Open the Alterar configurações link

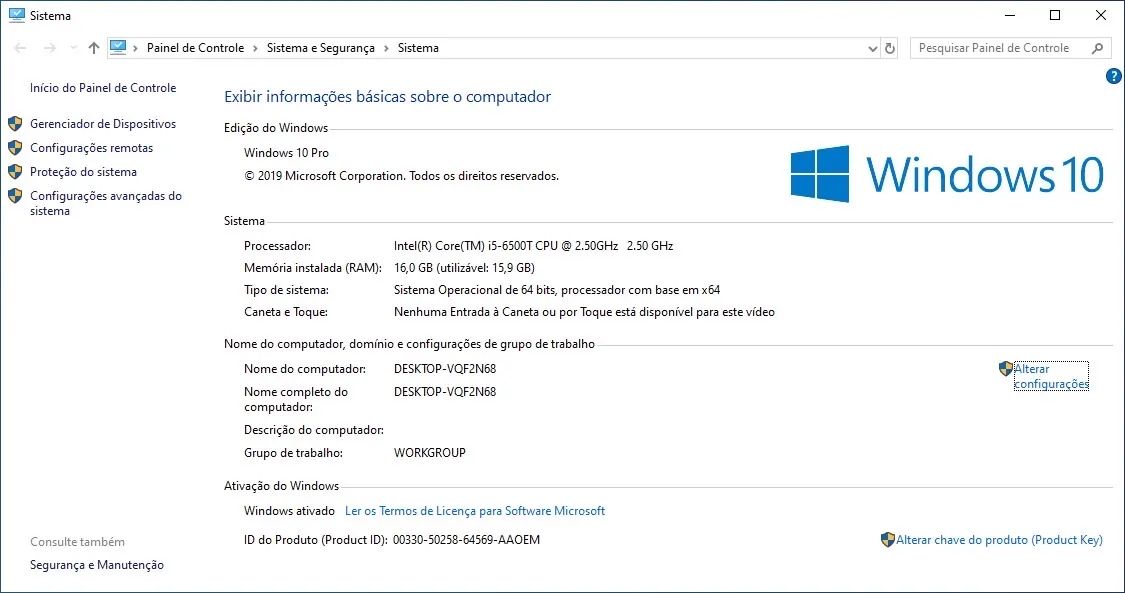(1050, 375)
